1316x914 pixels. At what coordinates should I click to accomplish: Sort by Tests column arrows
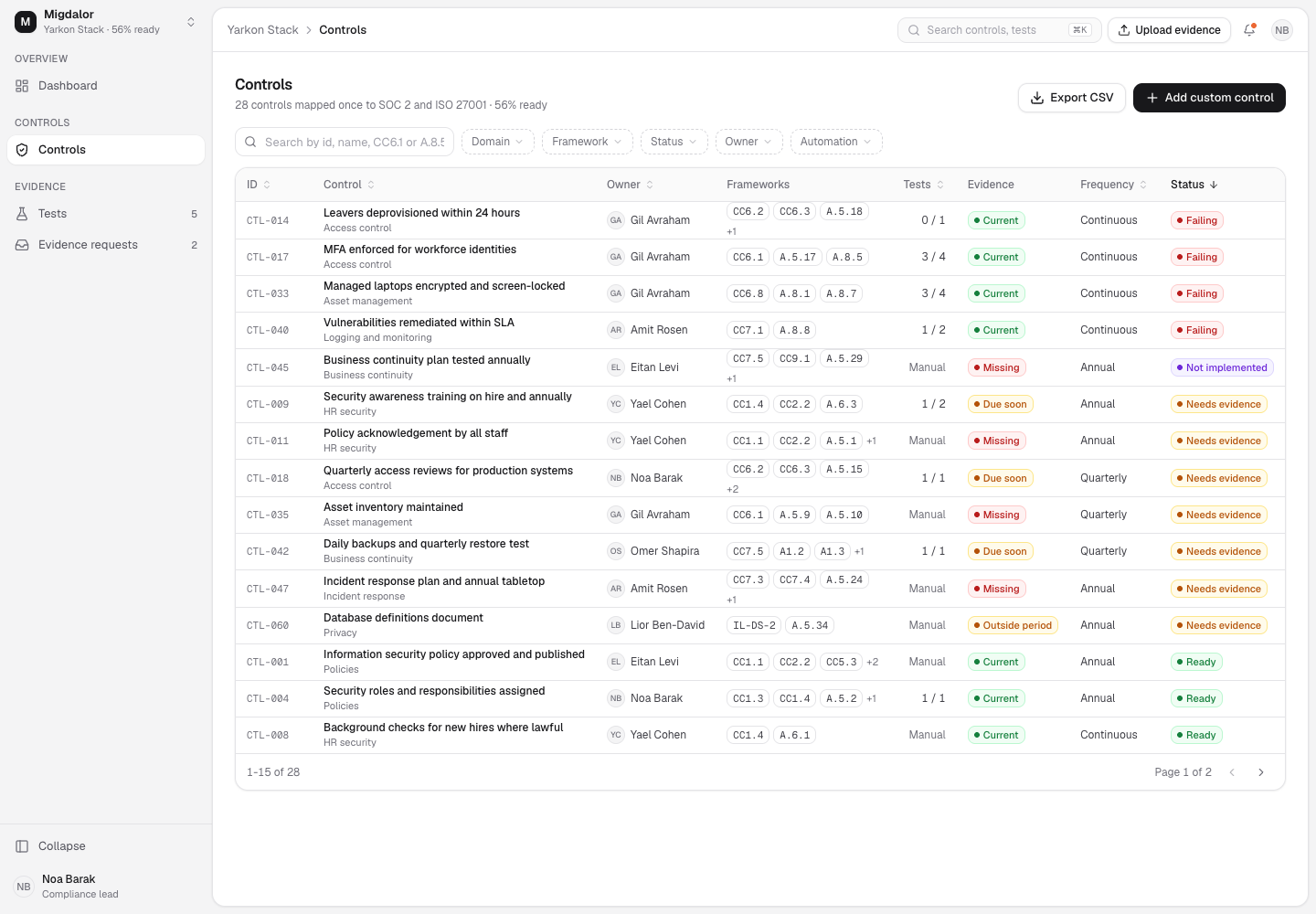(x=940, y=185)
